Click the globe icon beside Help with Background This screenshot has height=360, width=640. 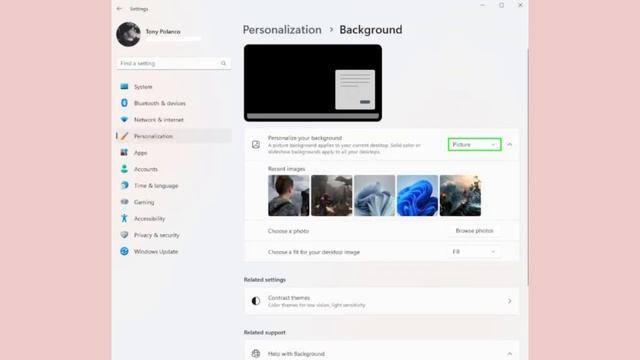pyautogui.click(x=256, y=353)
